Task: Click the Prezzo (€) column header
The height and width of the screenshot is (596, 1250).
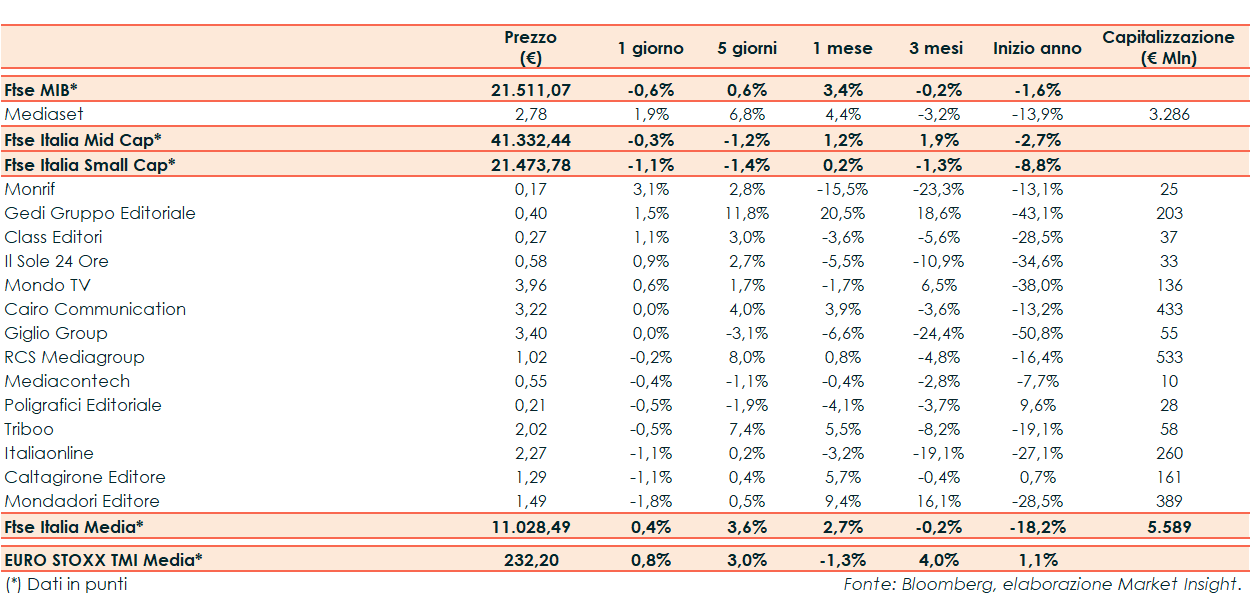Action: tap(530, 47)
